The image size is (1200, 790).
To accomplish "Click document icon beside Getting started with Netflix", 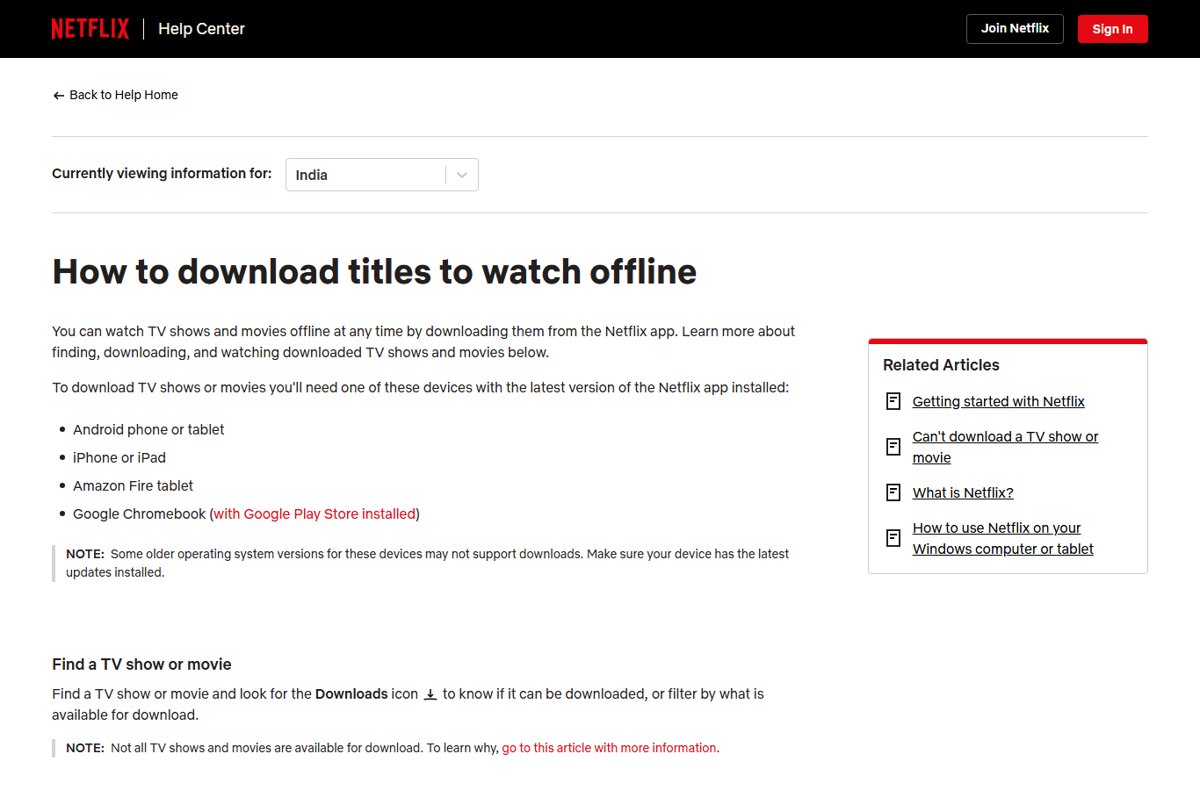I will pos(893,402).
